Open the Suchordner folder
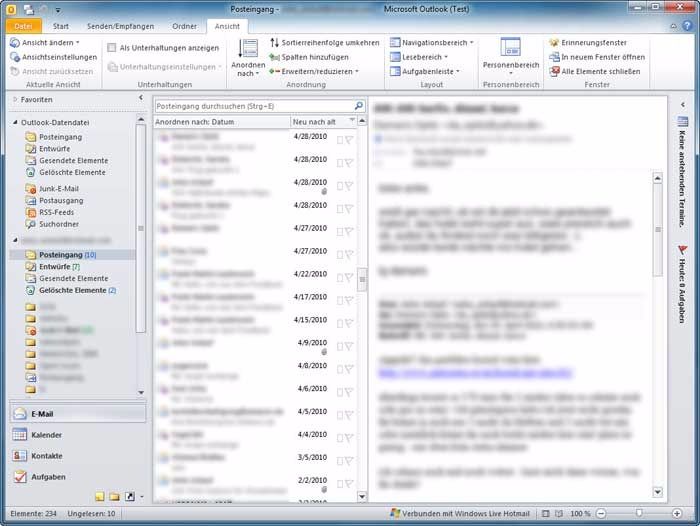 pyautogui.click(x=52, y=224)
